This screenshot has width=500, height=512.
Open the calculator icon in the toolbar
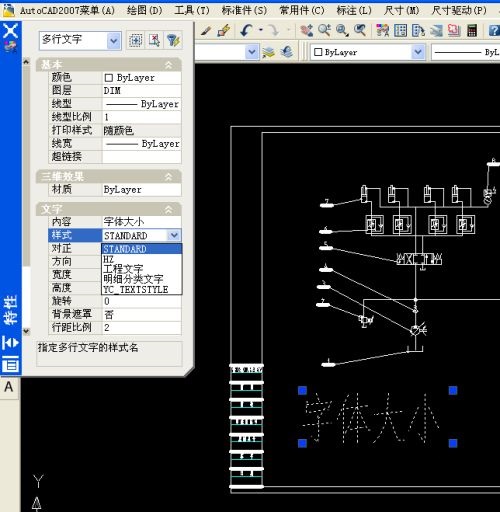(x=472, y=30)
